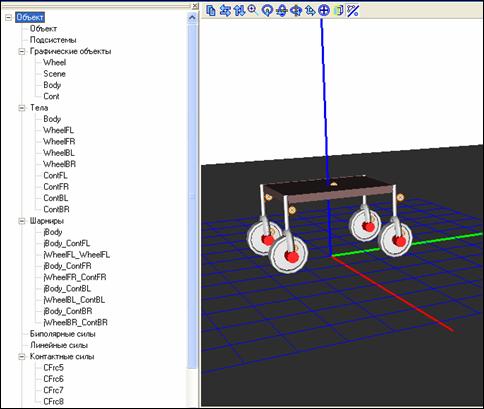The height and width of the screenshot is (409, 484).
Task: Click the vertical arrows toolbar icon
Action: (x=239, y=10)
